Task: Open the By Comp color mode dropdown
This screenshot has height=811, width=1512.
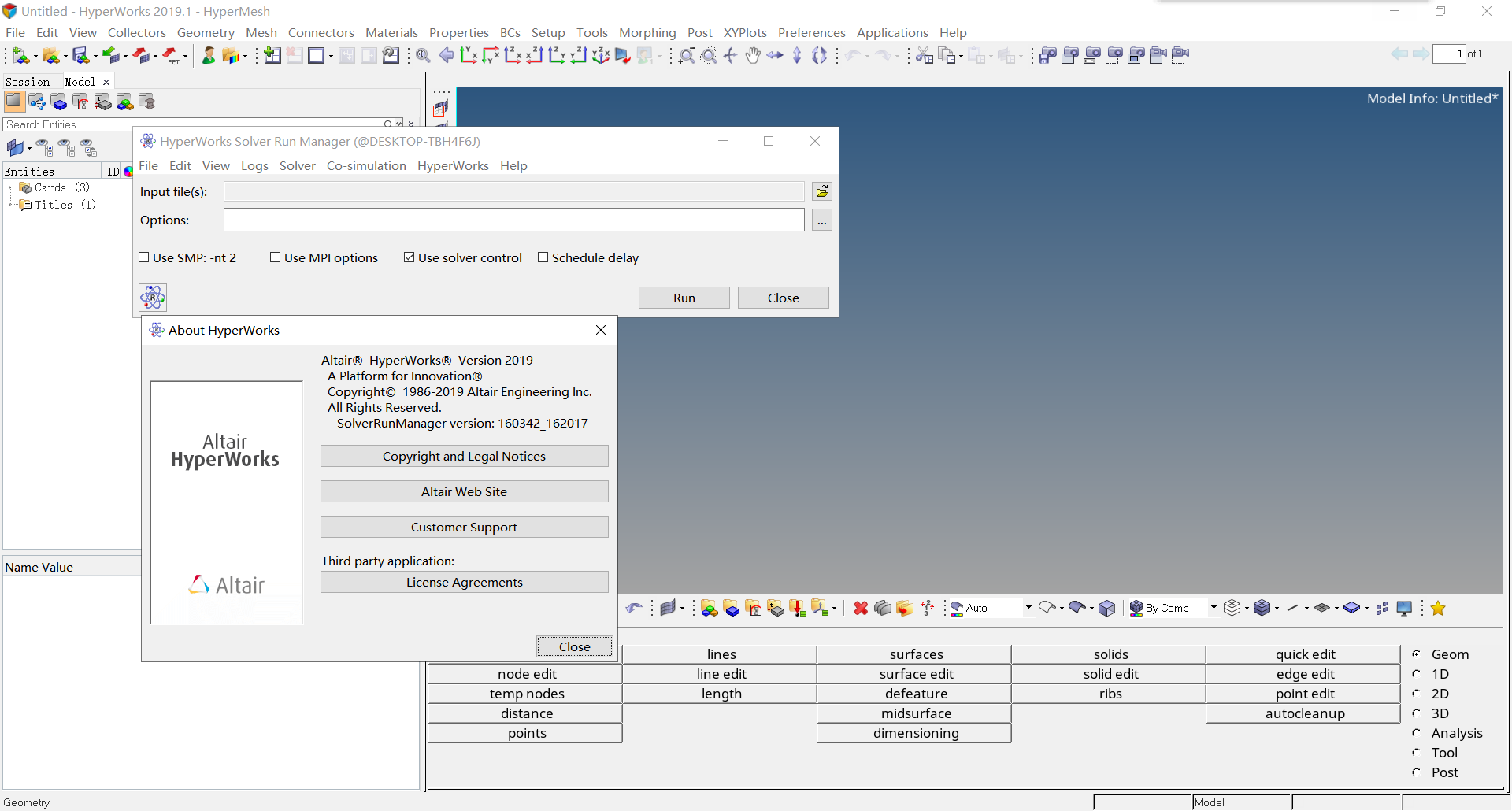Action: pyautogui.click(x=1214, y=607)
